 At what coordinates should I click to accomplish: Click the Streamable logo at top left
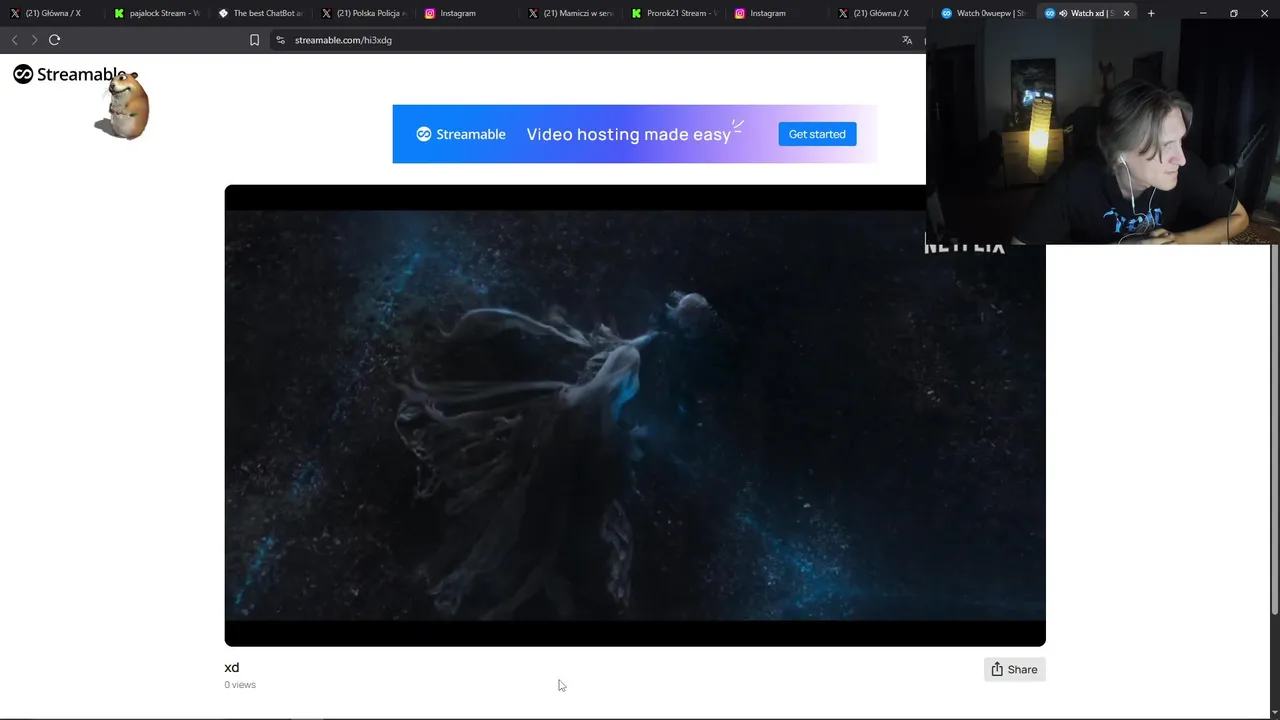[69, 74]
